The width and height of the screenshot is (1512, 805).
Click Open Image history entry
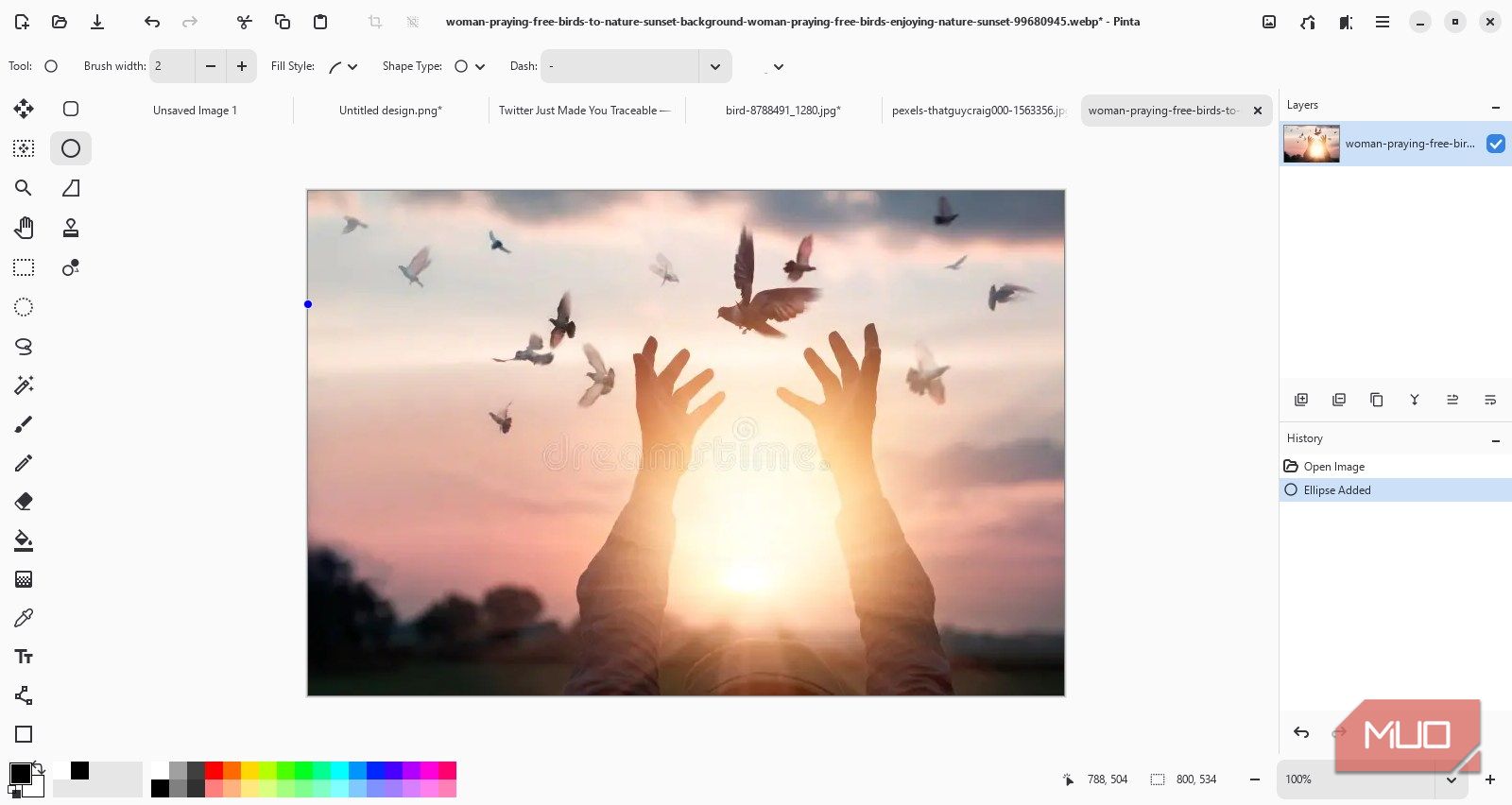1395,467
